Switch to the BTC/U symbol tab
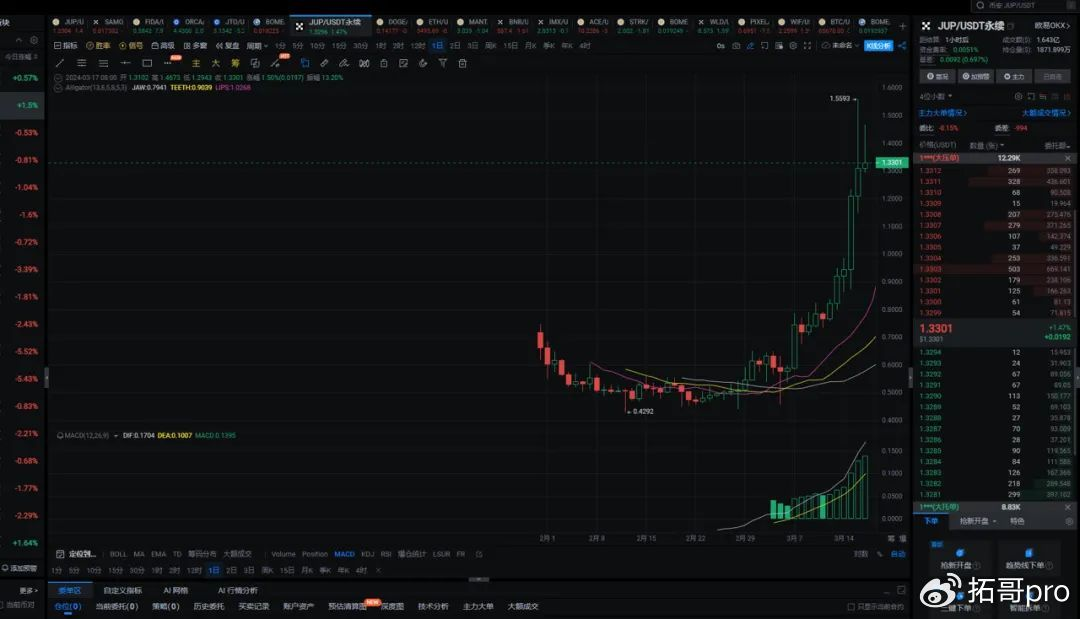The height and width of the screenshot is (619, 1080). tap(835, 26)
